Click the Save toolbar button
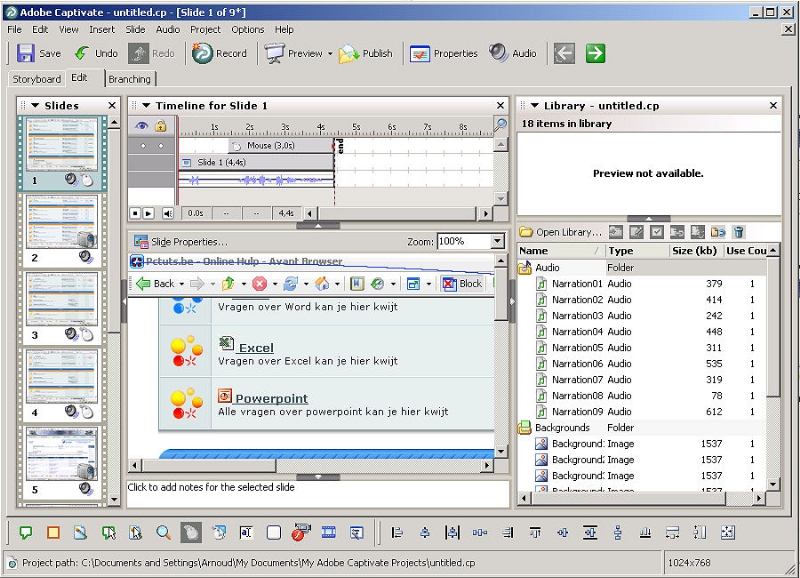The height and width of the screenshot is (578, 800). (x=39, y=54)
